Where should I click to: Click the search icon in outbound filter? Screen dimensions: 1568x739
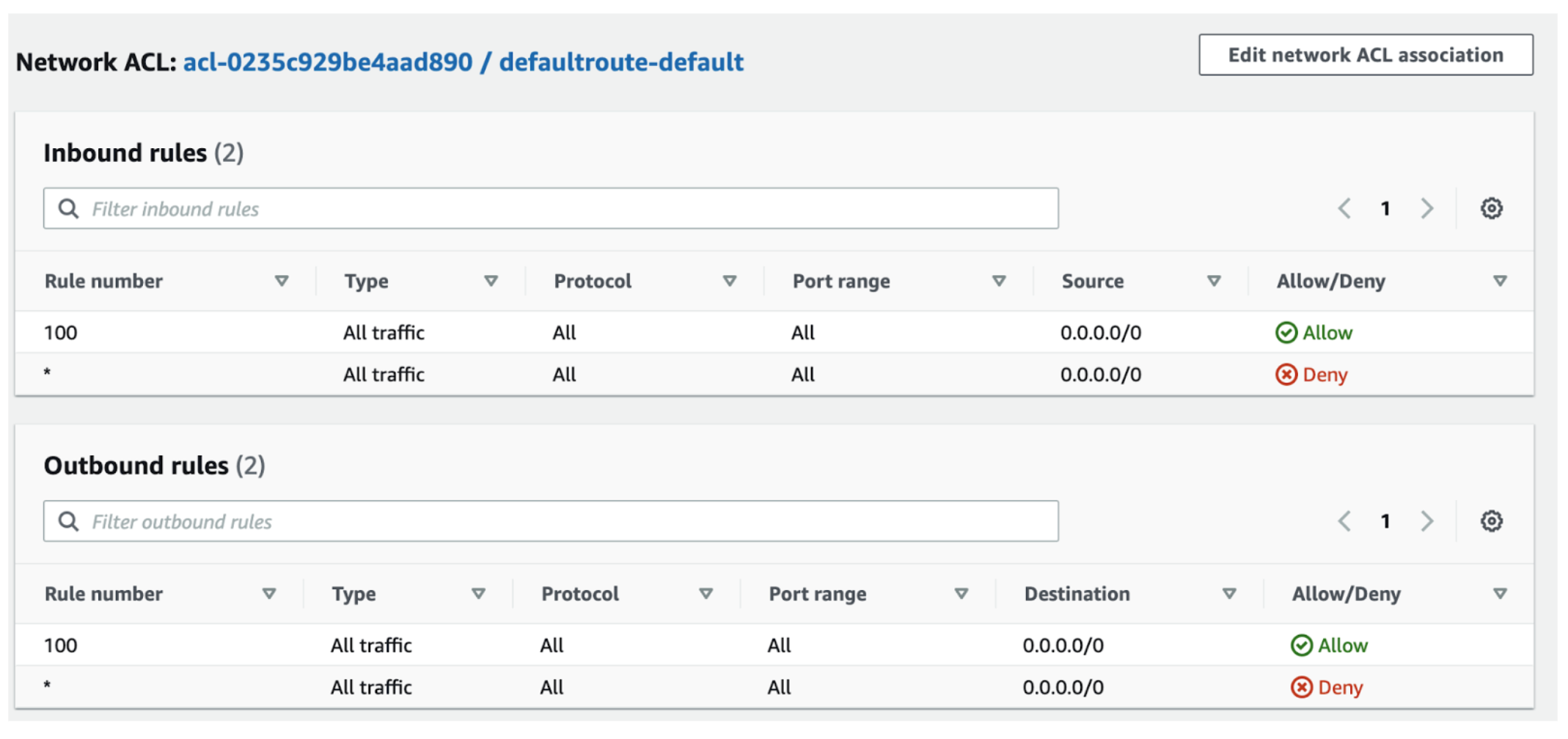(68, 521)
